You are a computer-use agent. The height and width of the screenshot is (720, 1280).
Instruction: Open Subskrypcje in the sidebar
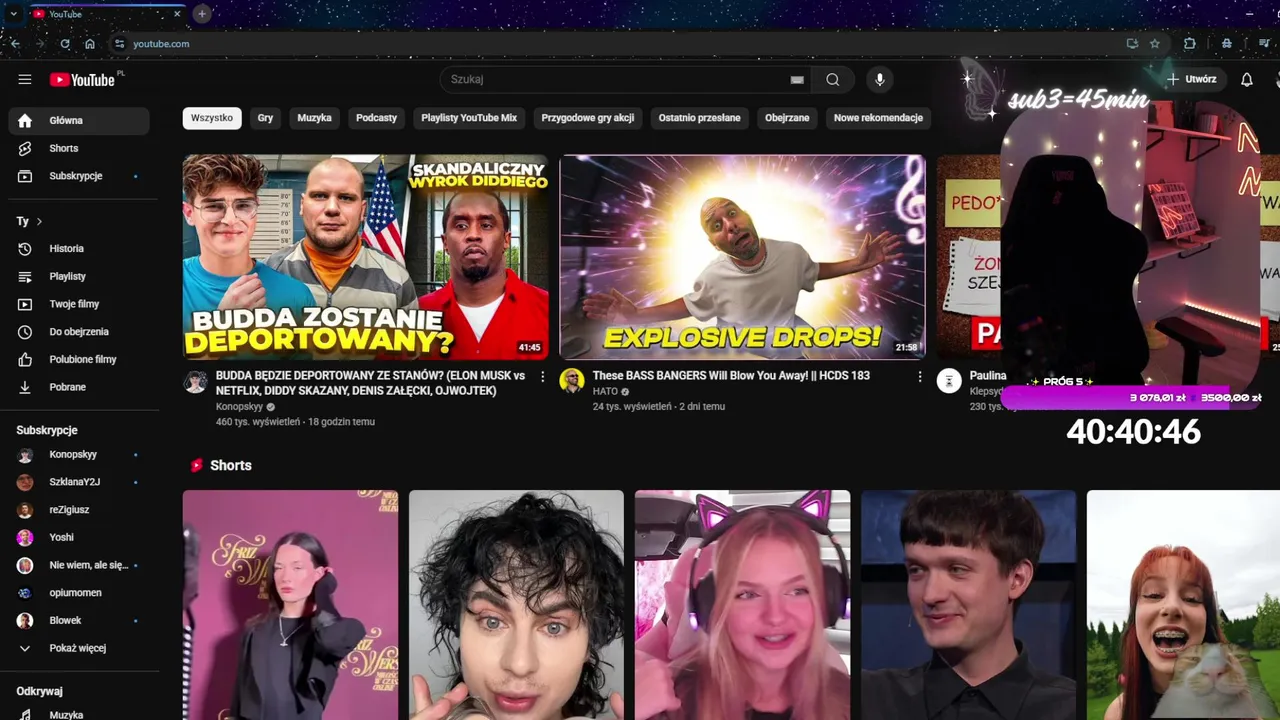tap(79, 176)
